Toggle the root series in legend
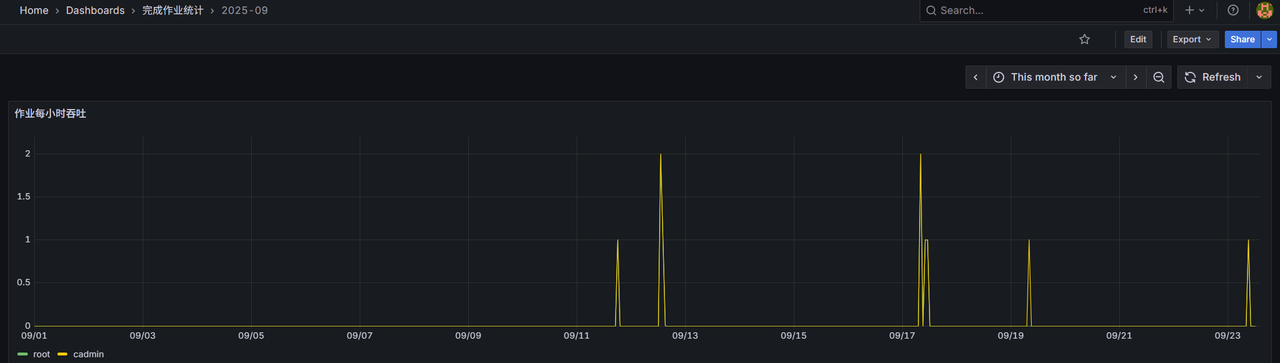This screenshot has width=1280, height=363. (41, 354)
